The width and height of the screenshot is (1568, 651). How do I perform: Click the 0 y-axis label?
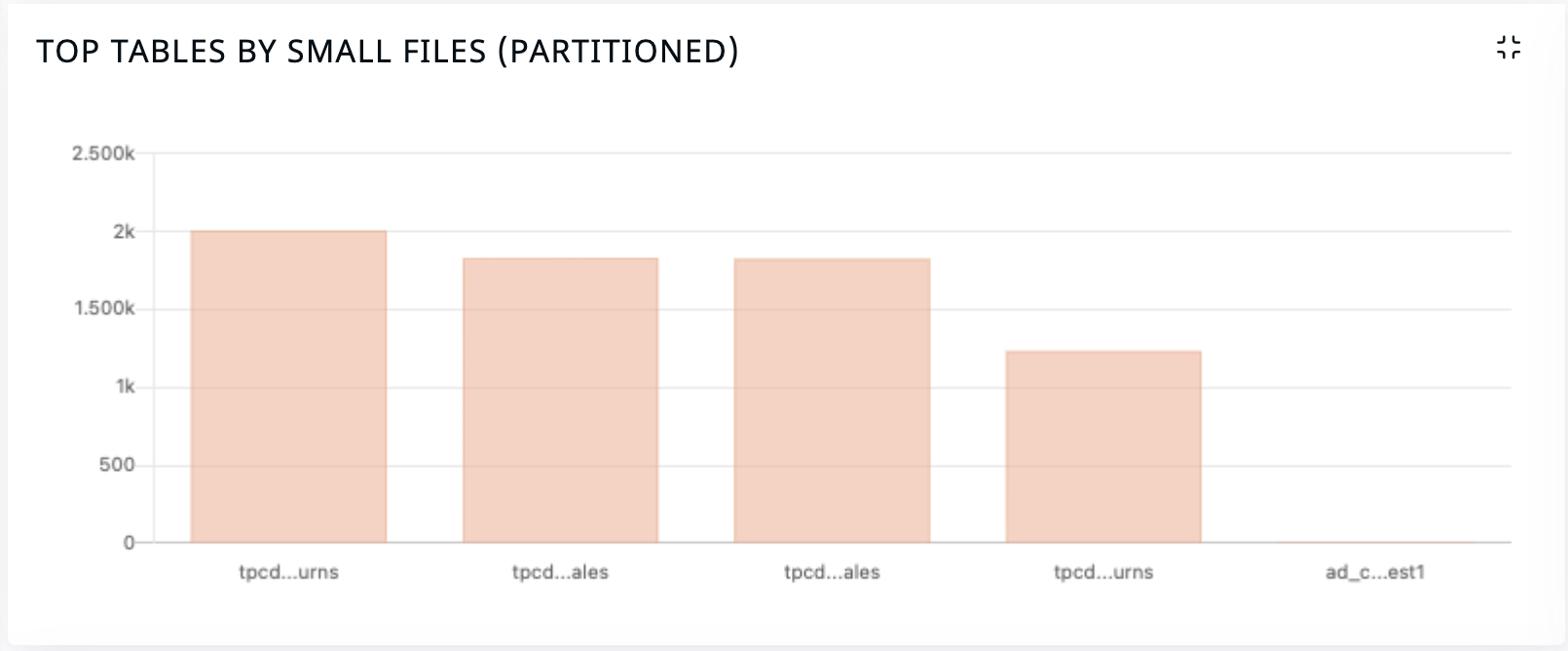(129, 543)
